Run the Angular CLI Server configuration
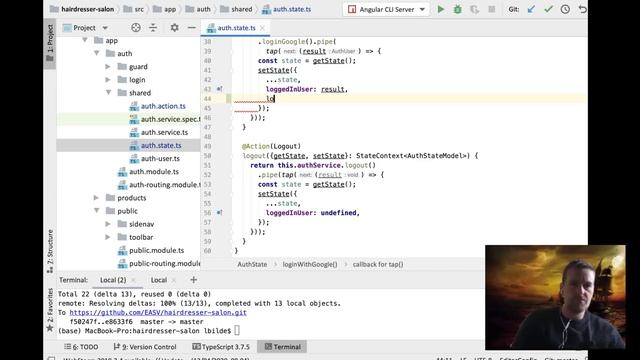640x360 pixels. pos(440,9)
